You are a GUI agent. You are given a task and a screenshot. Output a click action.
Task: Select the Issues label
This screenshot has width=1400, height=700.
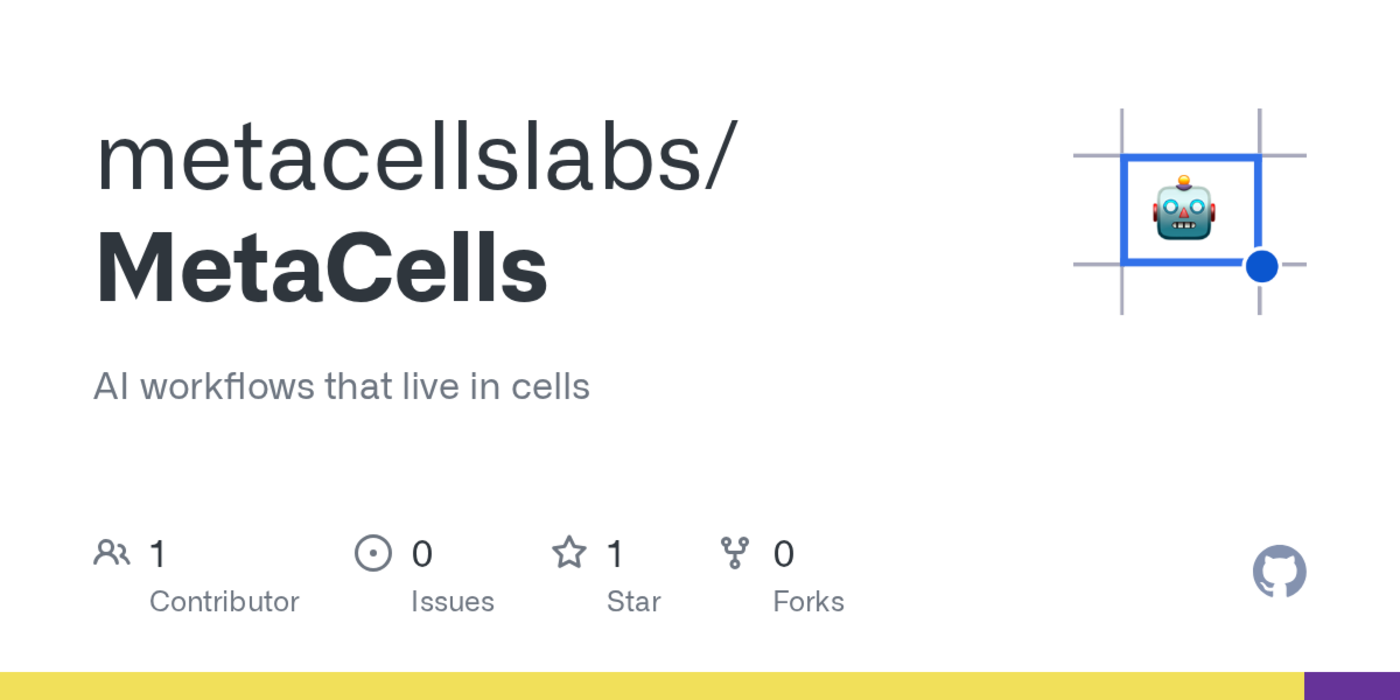(452, 602)
